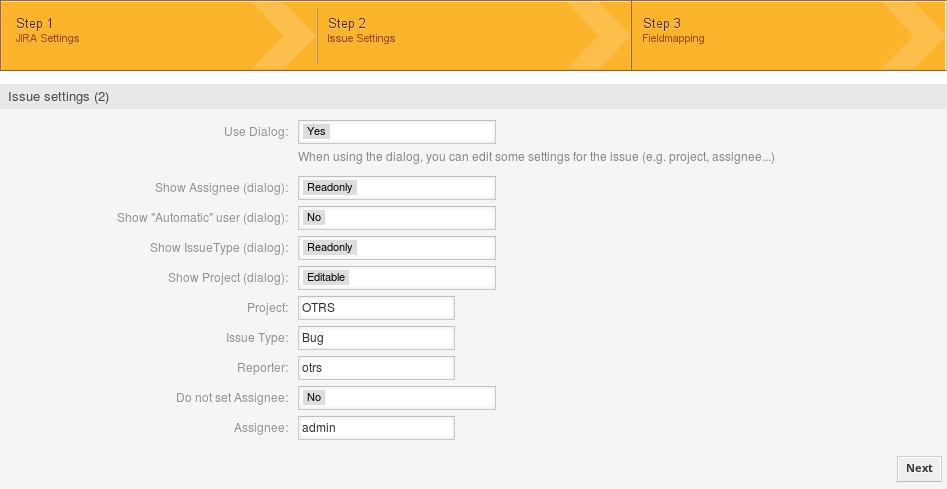Click the Reporter input field
947x489 pixels.
(x=376, y=368)
